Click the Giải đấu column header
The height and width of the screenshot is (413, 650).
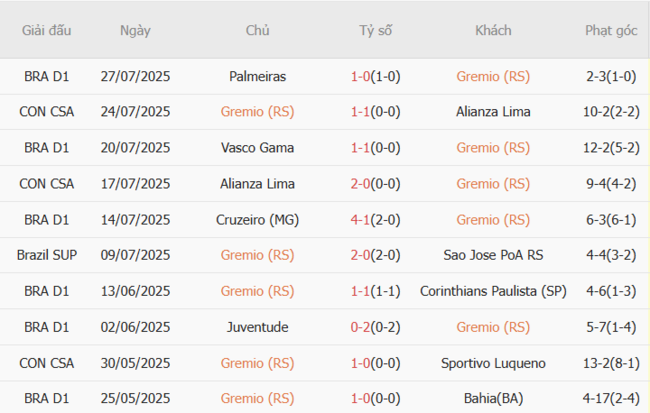coord(46,30)
